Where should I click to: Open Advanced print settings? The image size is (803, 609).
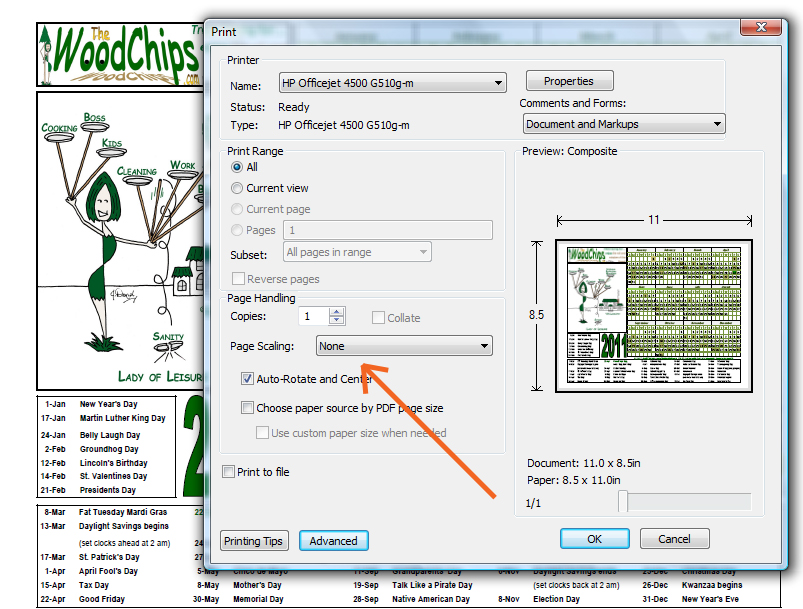point(333,541)
